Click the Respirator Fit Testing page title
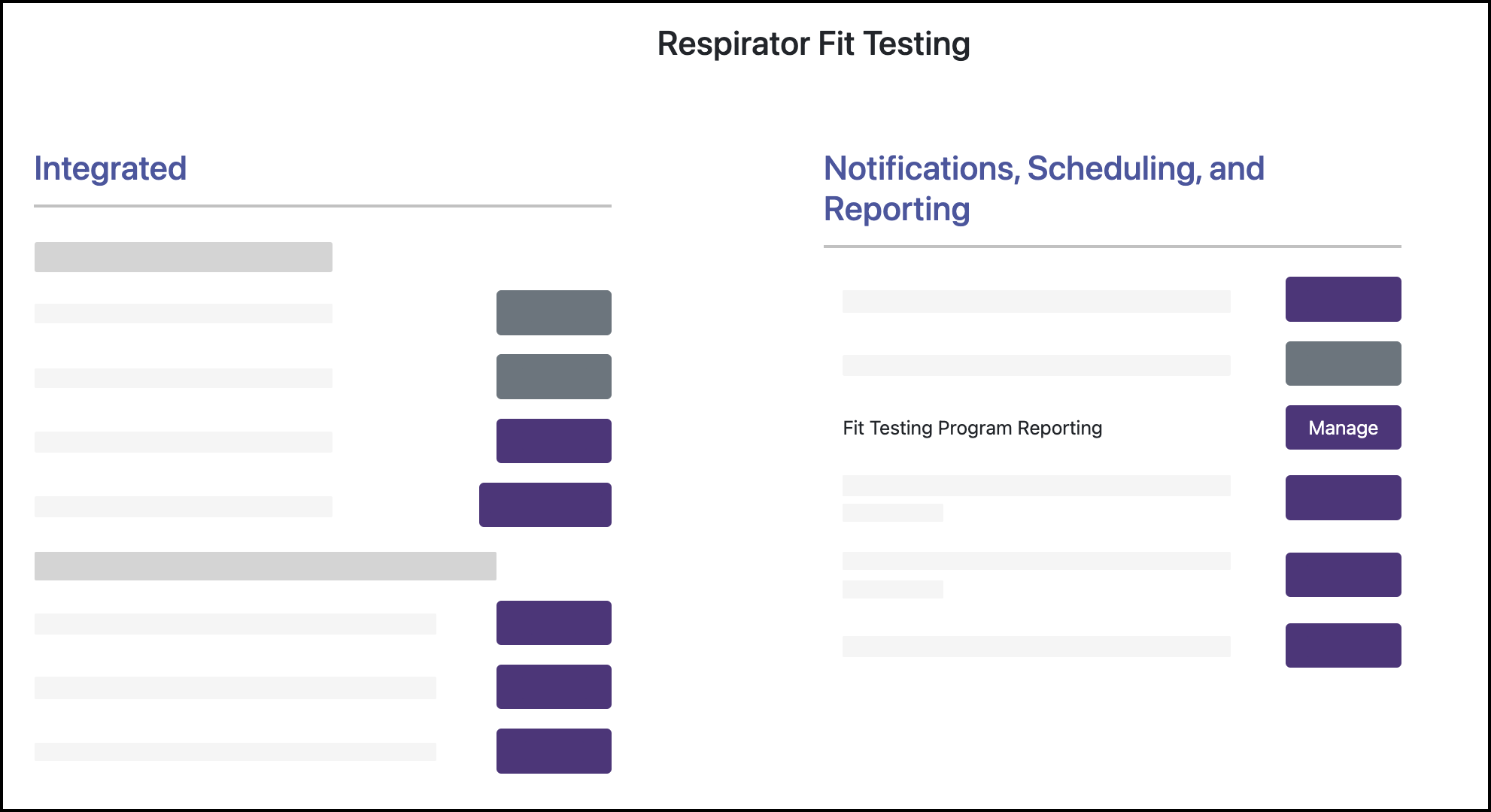Screen dimensions: 1491x812 click(812, 43)
